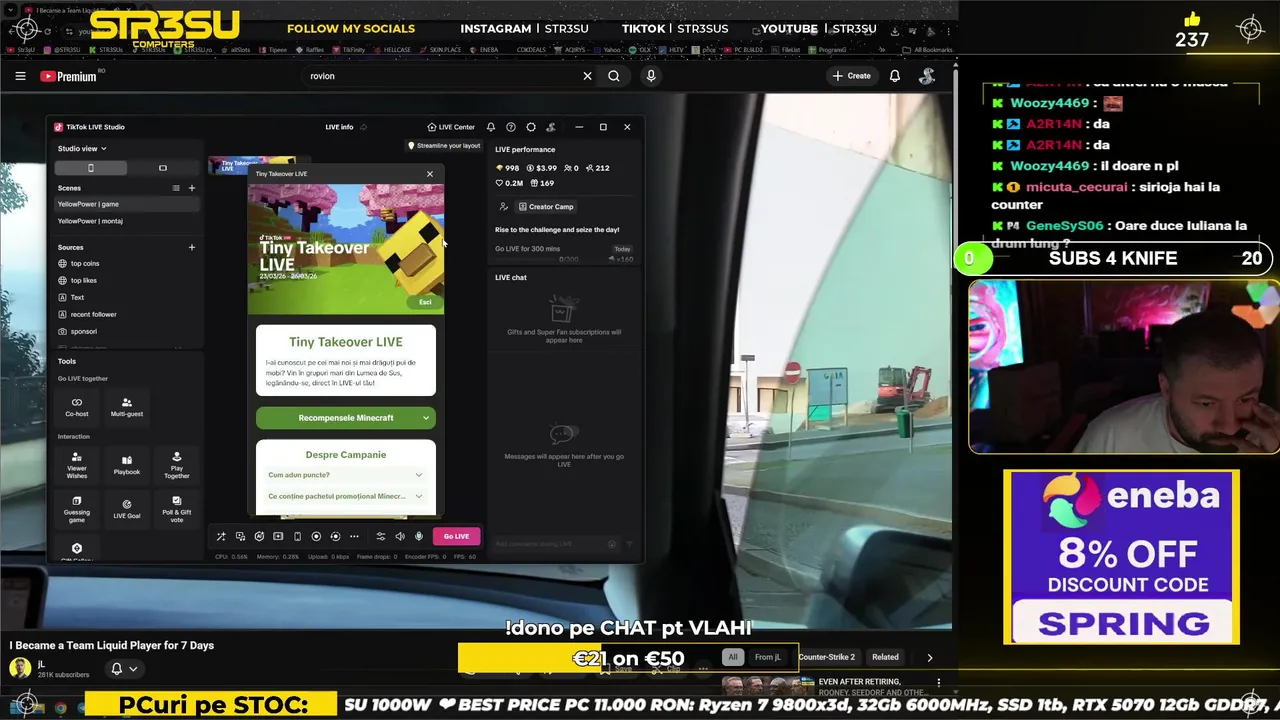Screen dimensions: 1280x720
Task: Click the YouTube search field
Action: tap(440, 76)
